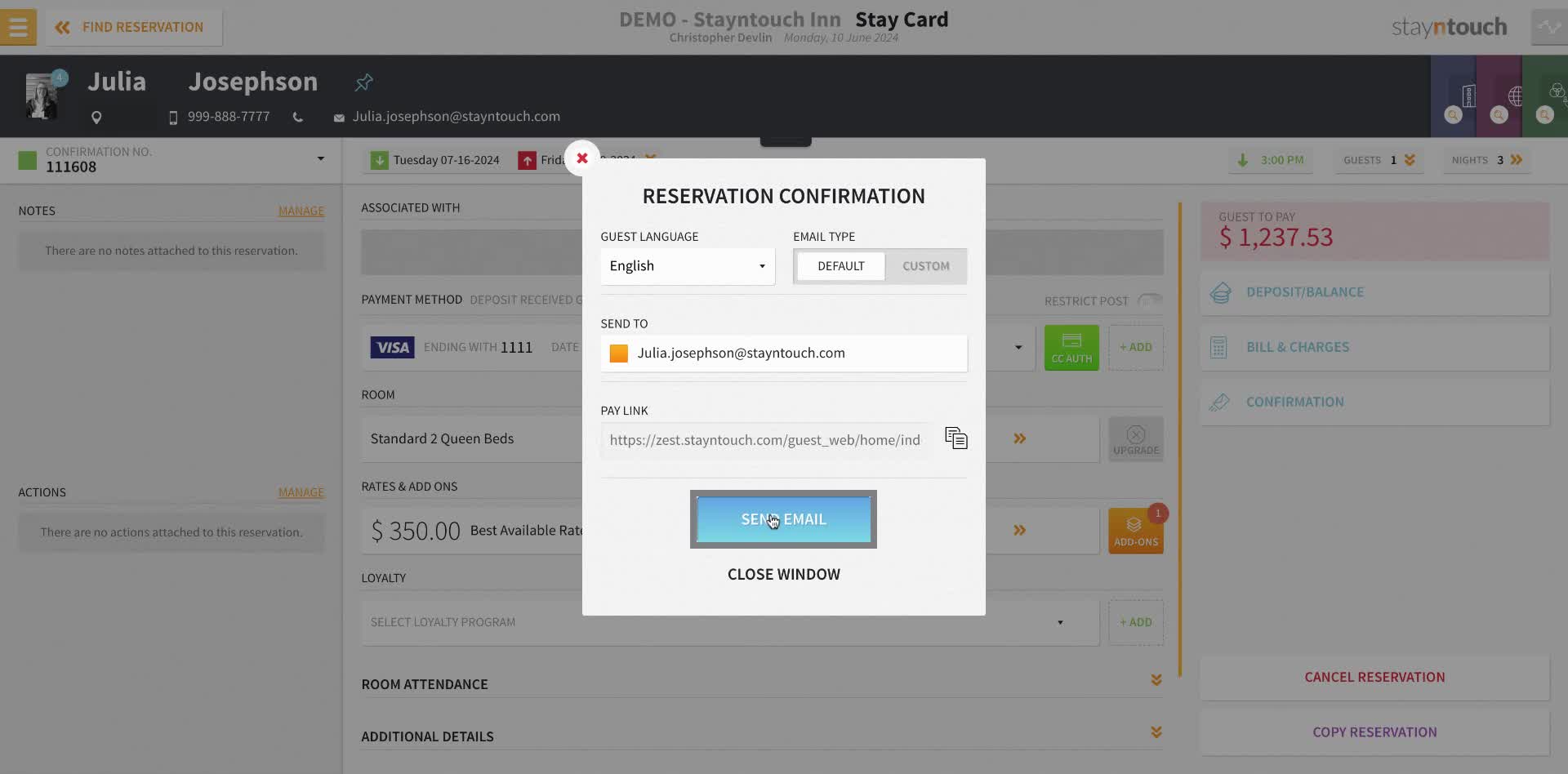1568x774 pixels.
Task: Click the orange vertical scrollbar of the stay card
Action: [x=1180, y=439]
